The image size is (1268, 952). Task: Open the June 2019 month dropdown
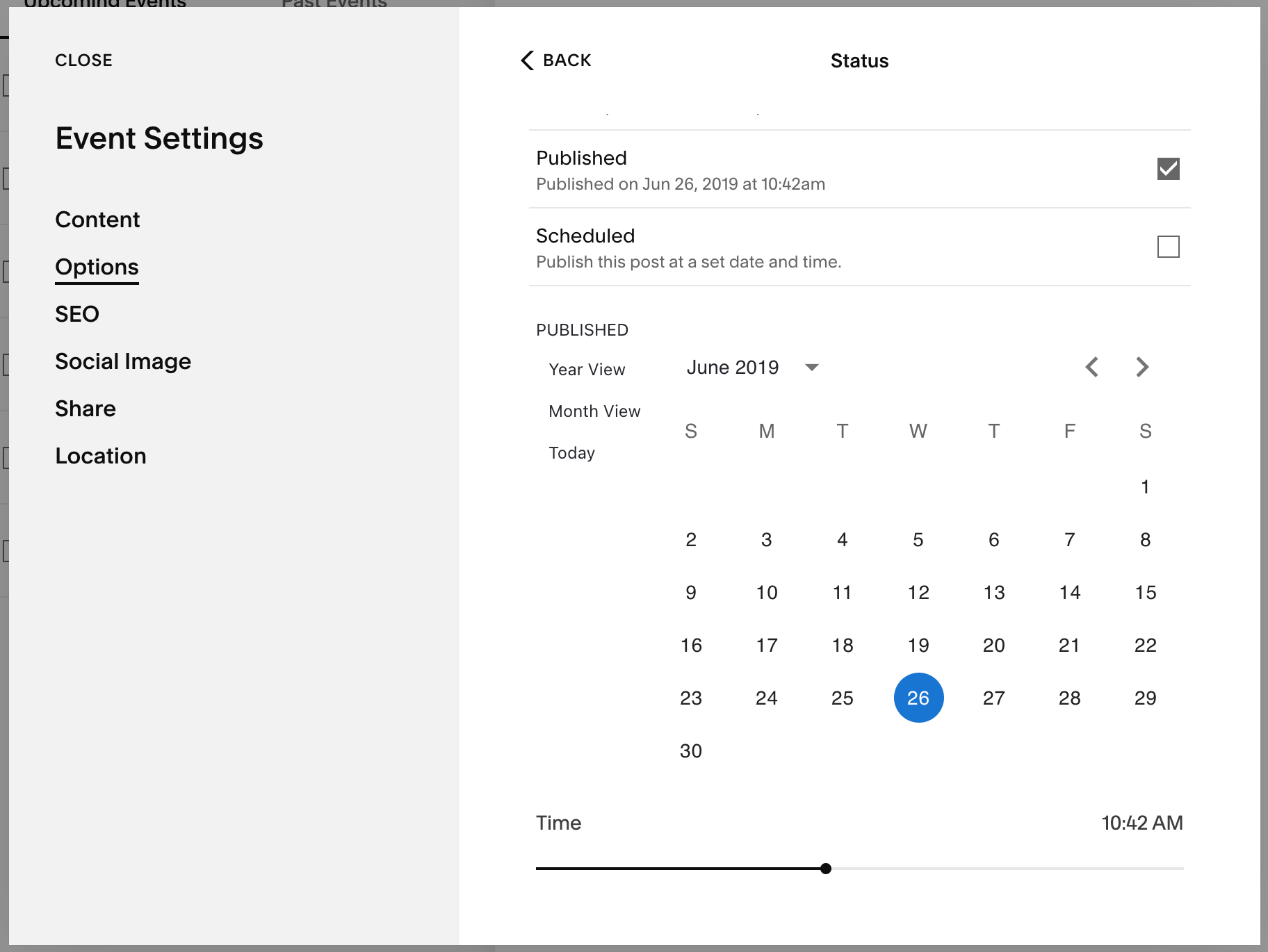click(753, 367)
